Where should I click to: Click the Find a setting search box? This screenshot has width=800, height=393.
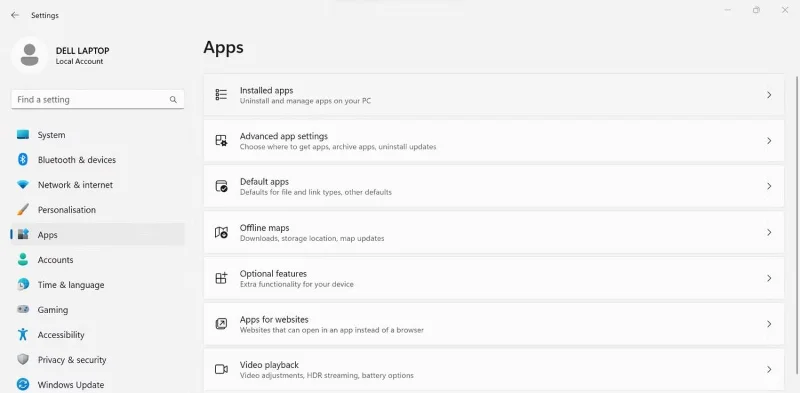(x=97, y=100)
